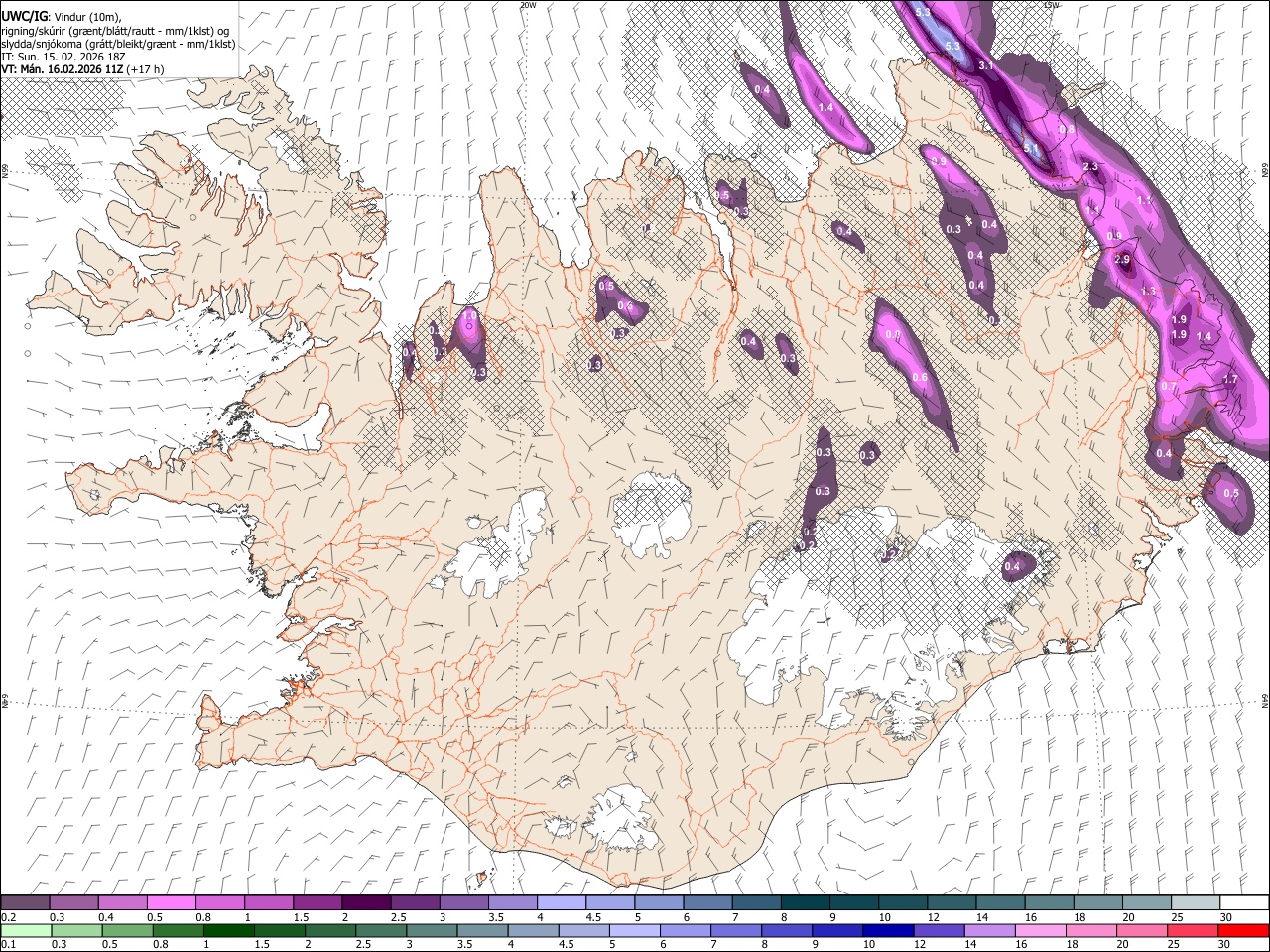The height and width of the screenshot is (952, 1270).
Task: Click the '2.9' snowfall value in east Iceland
Action: 1122,259
